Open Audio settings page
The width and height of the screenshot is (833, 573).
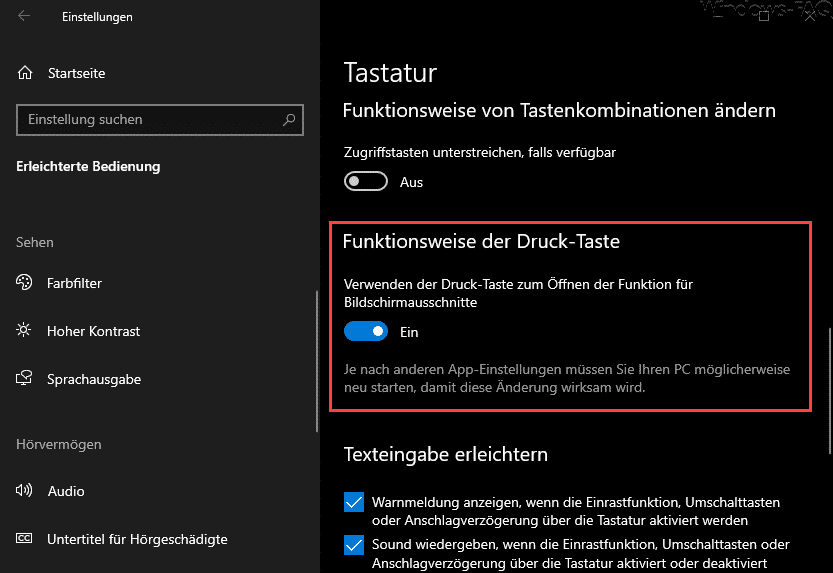click(66, 491)
